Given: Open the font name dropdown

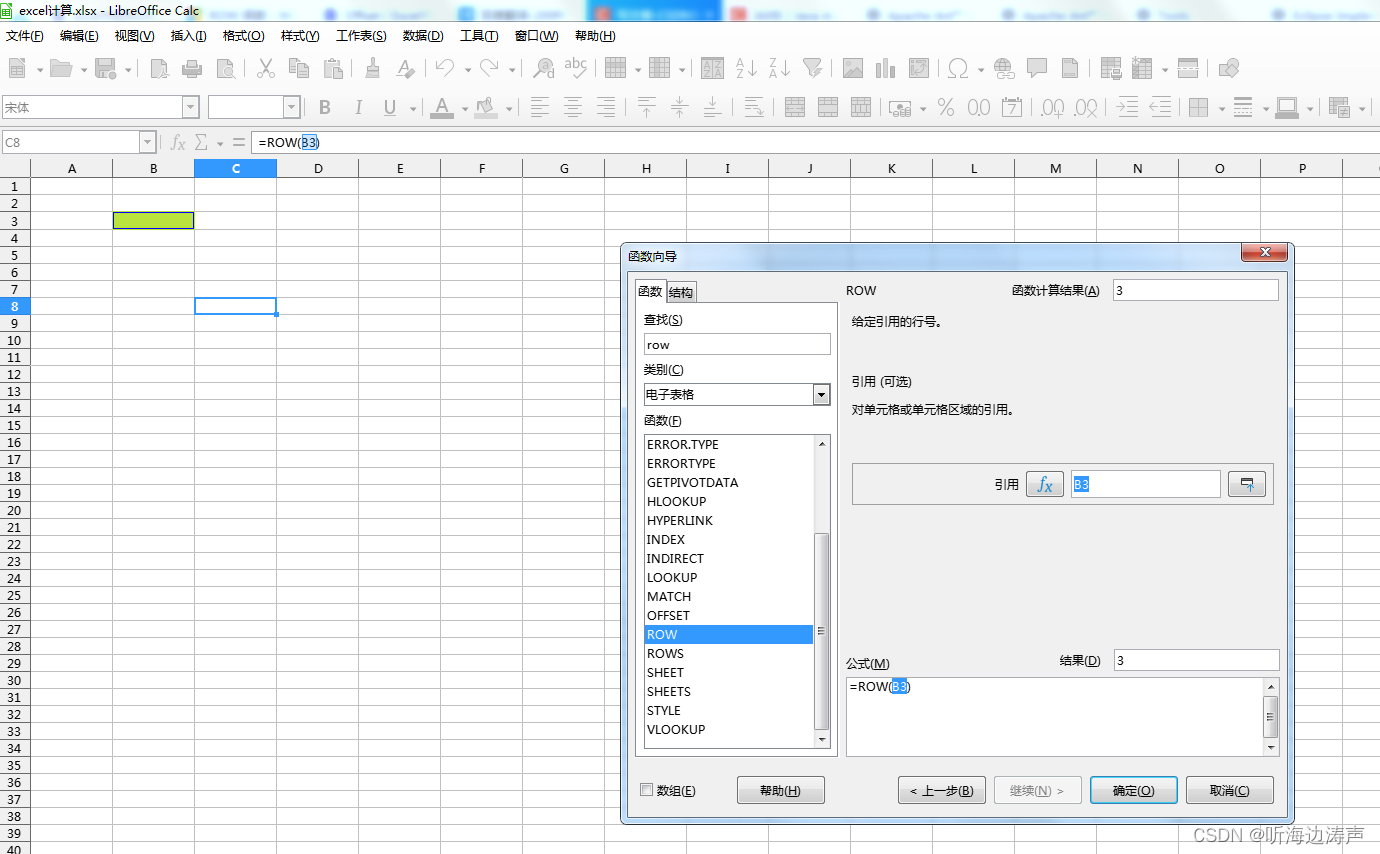Looking at the screenshot, I should click(x=191, y=107).
